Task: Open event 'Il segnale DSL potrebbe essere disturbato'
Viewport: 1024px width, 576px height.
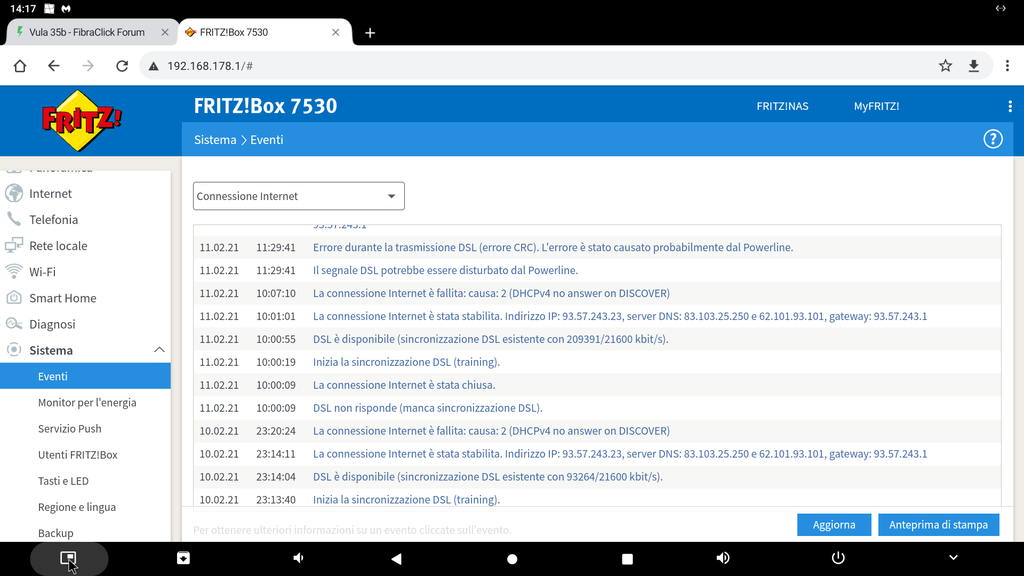Action: pos(445,270)
